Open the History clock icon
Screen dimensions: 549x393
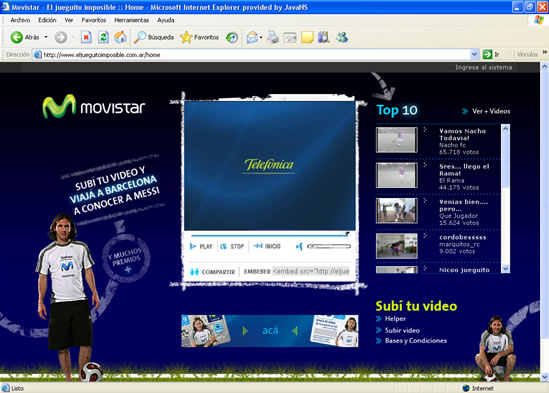(232, 37)
